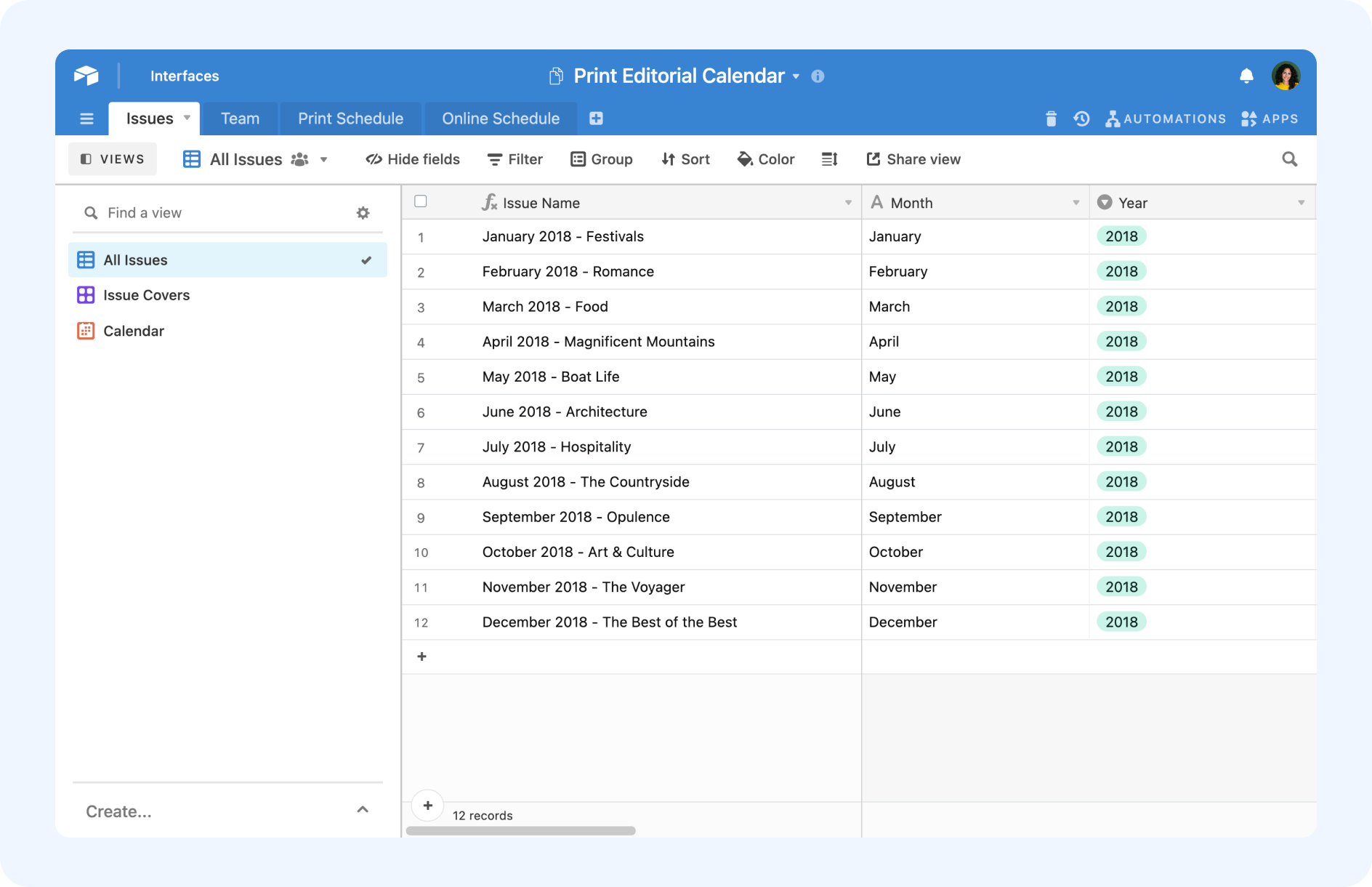The width and height of the screenshot is (1372, 887).
Task: Click Hide fields button
Action: click(413, 159)
